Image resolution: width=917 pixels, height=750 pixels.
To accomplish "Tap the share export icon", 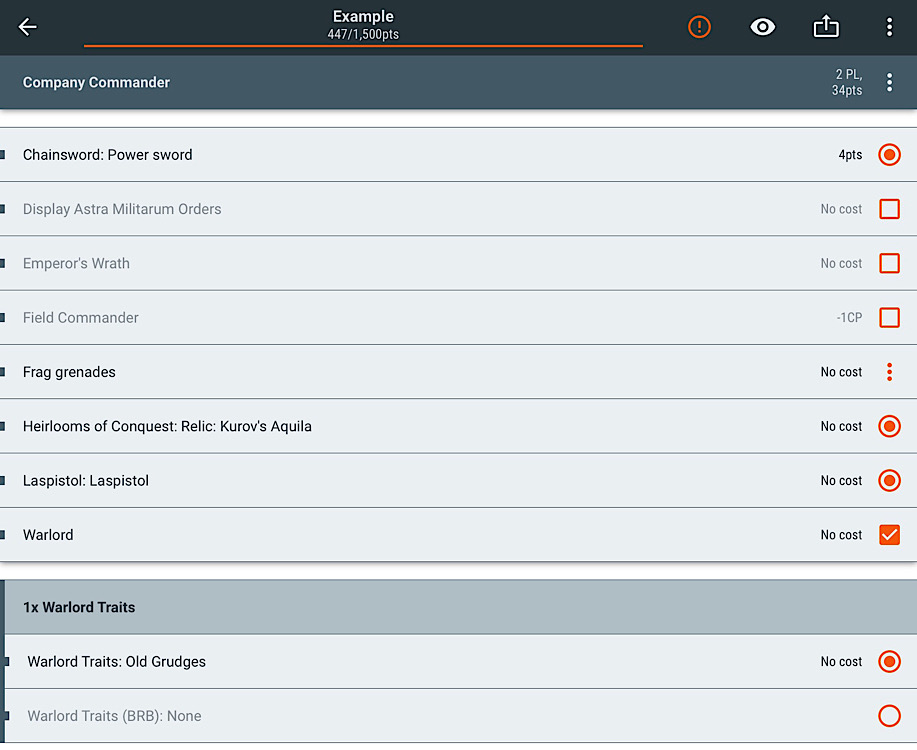I will pos(826,26).
